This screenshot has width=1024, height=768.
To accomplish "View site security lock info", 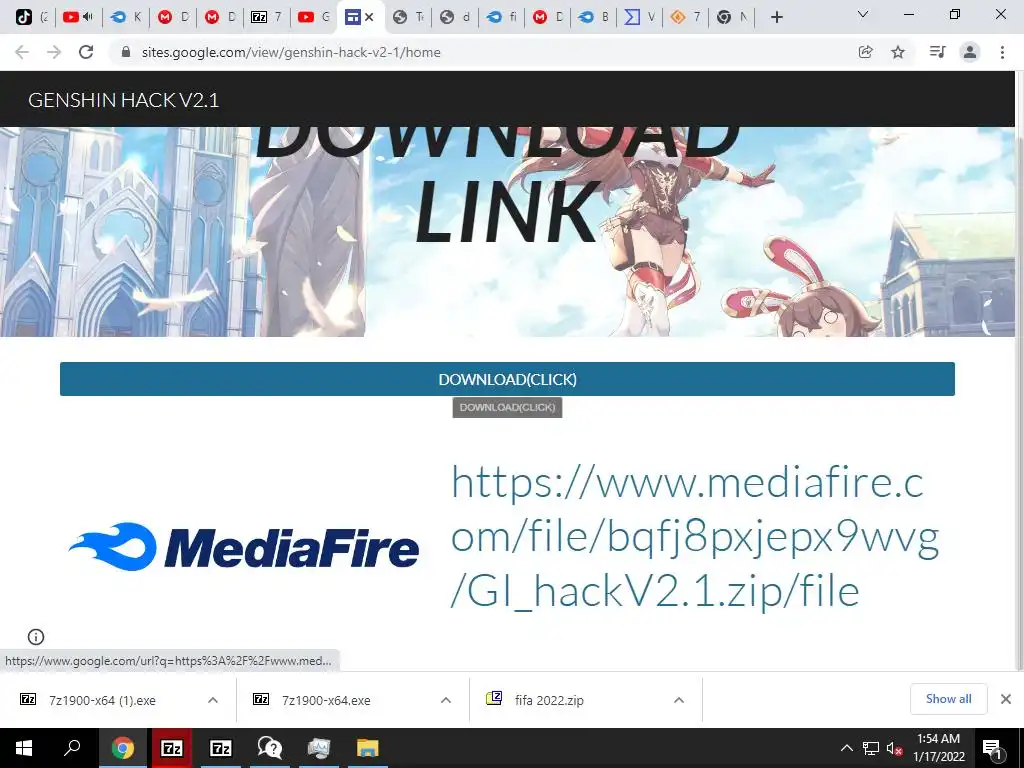I will [127, 52].
